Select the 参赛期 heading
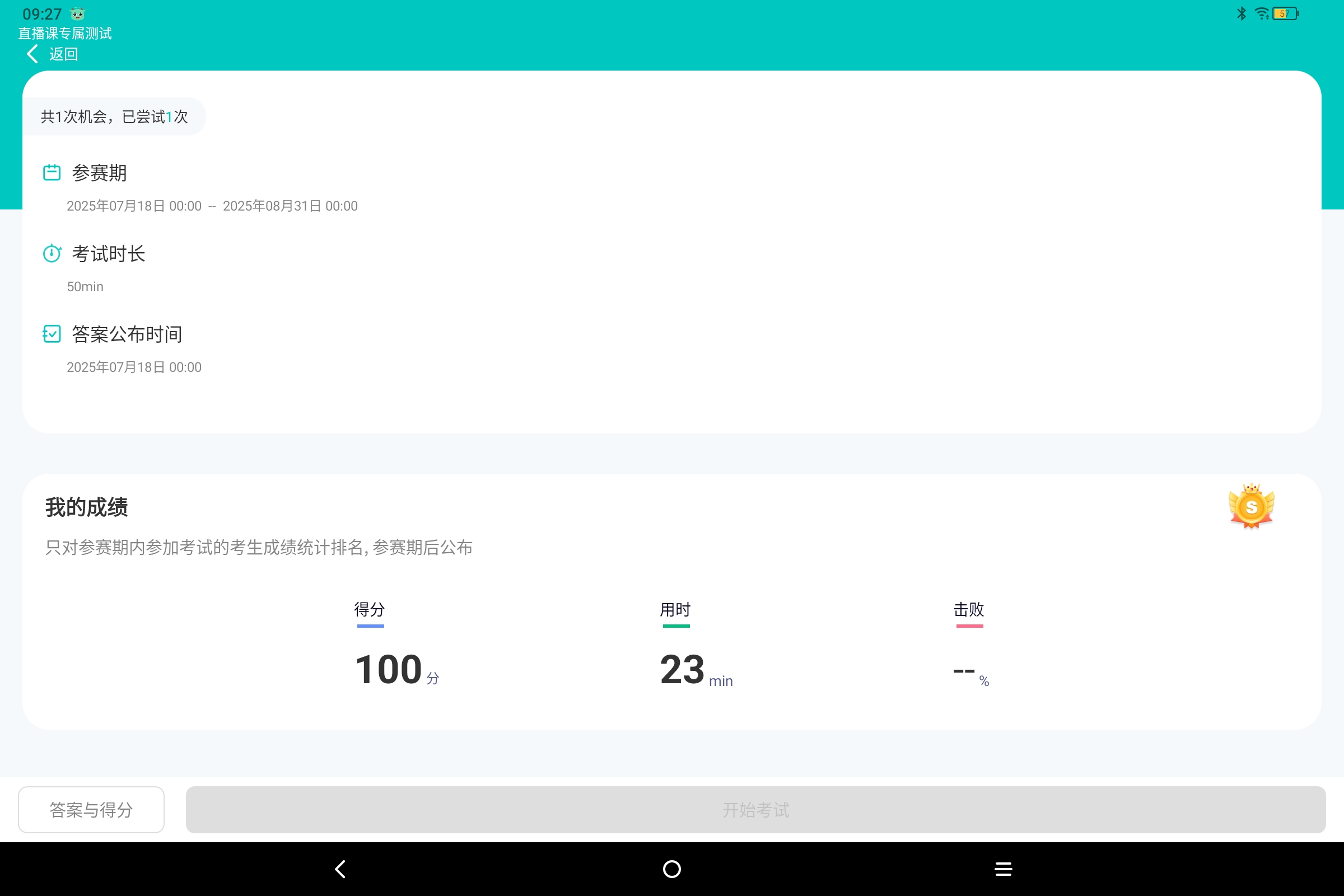The width and height of the screenshot is (1344, 896). pos(100,172)
